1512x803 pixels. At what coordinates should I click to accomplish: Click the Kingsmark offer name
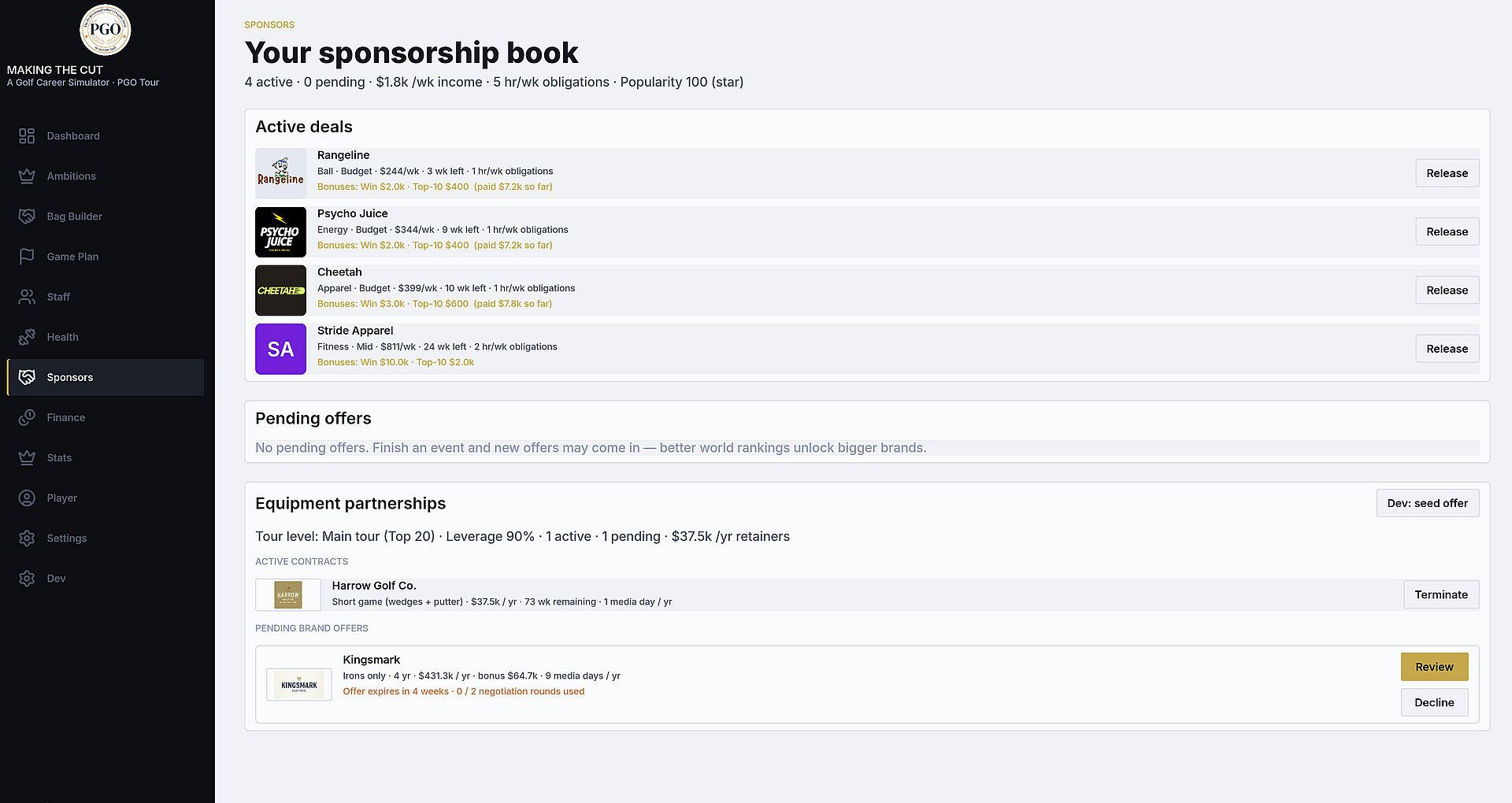pos(372,660)
